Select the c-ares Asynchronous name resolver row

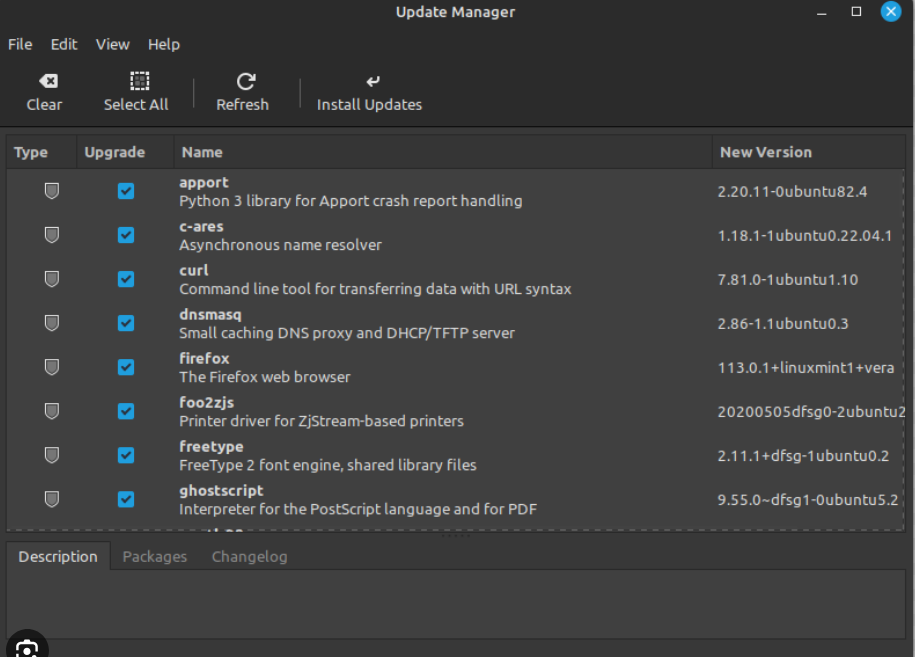455,235
